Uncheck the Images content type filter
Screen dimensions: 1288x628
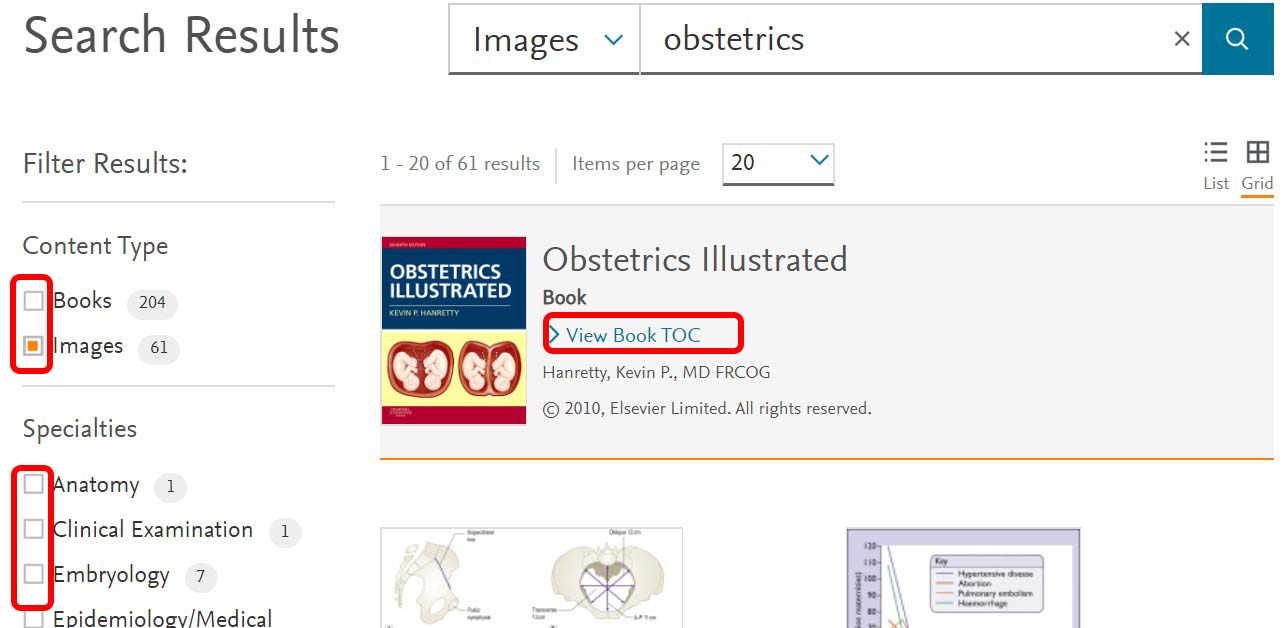[34, 346]
